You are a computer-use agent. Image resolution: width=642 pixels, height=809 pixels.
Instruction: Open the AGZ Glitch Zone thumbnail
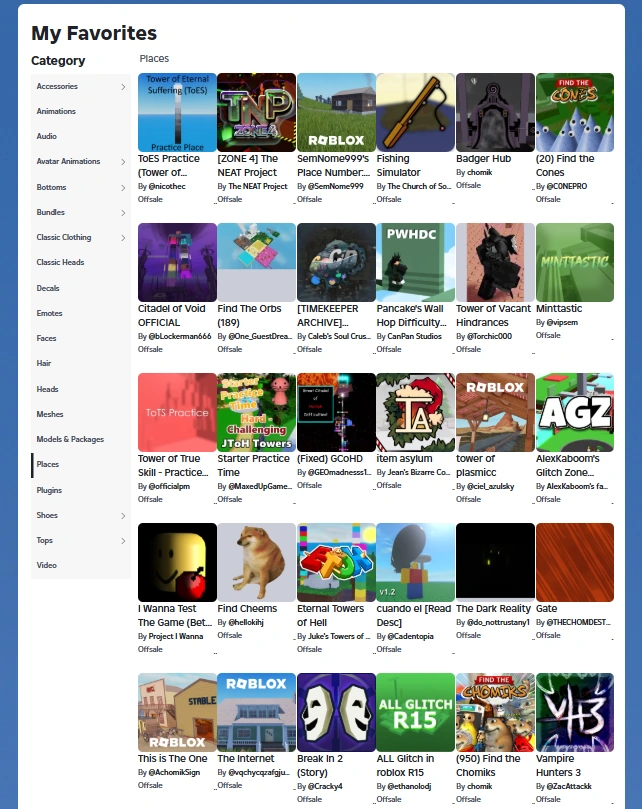574,413
